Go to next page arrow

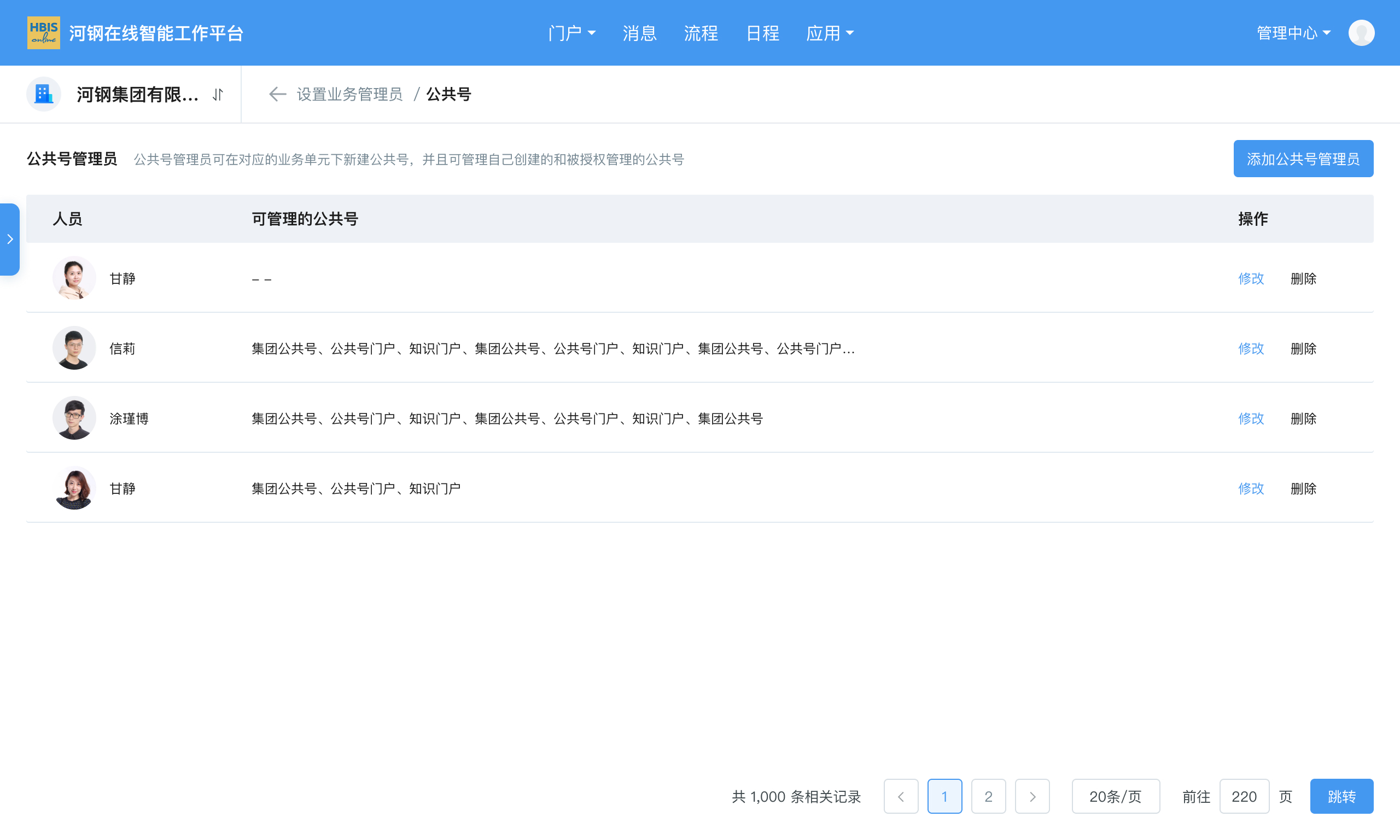pos(1032,796)
